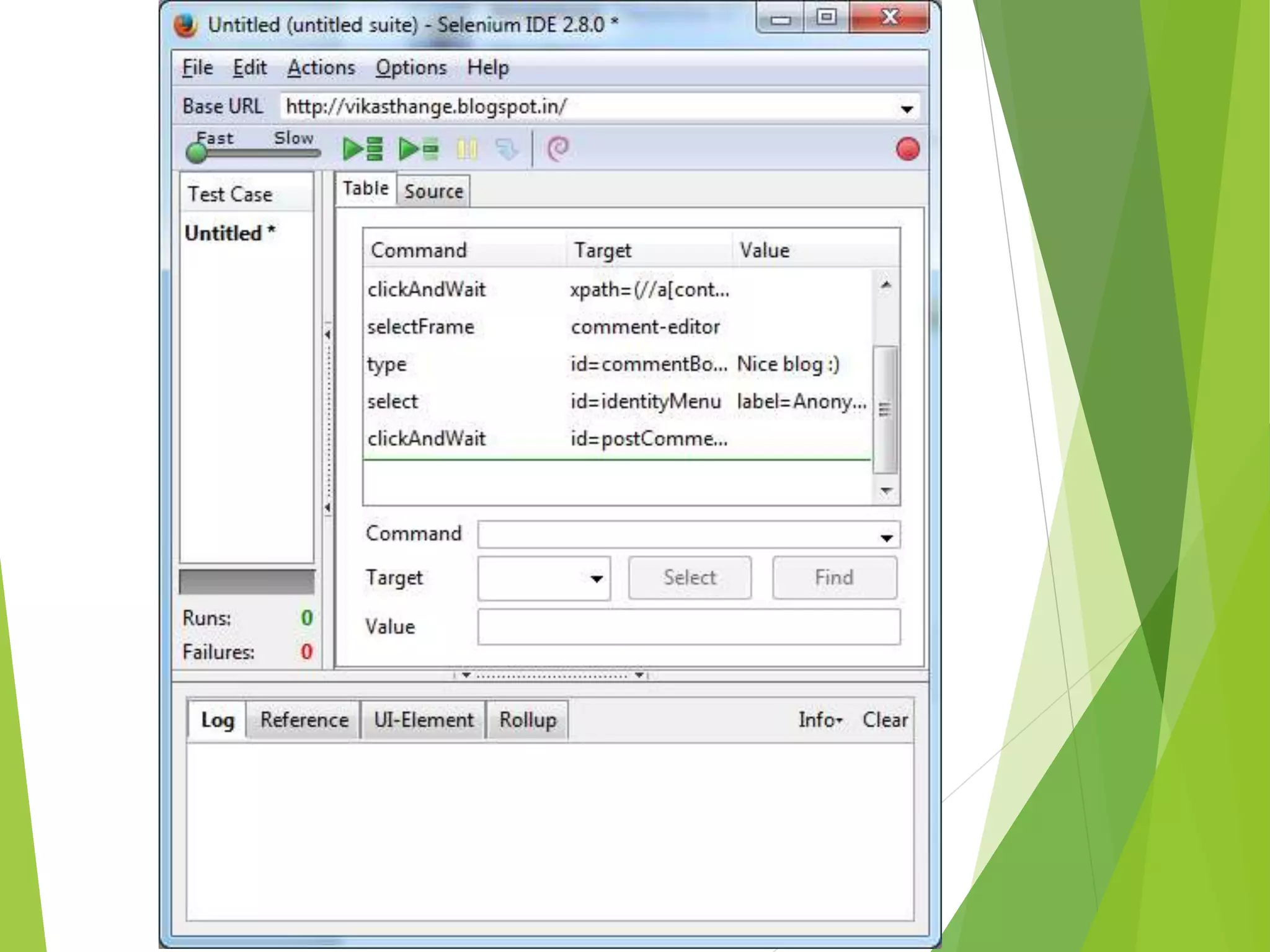
Task: Open the Actions menu
Action: click(321, 68)
